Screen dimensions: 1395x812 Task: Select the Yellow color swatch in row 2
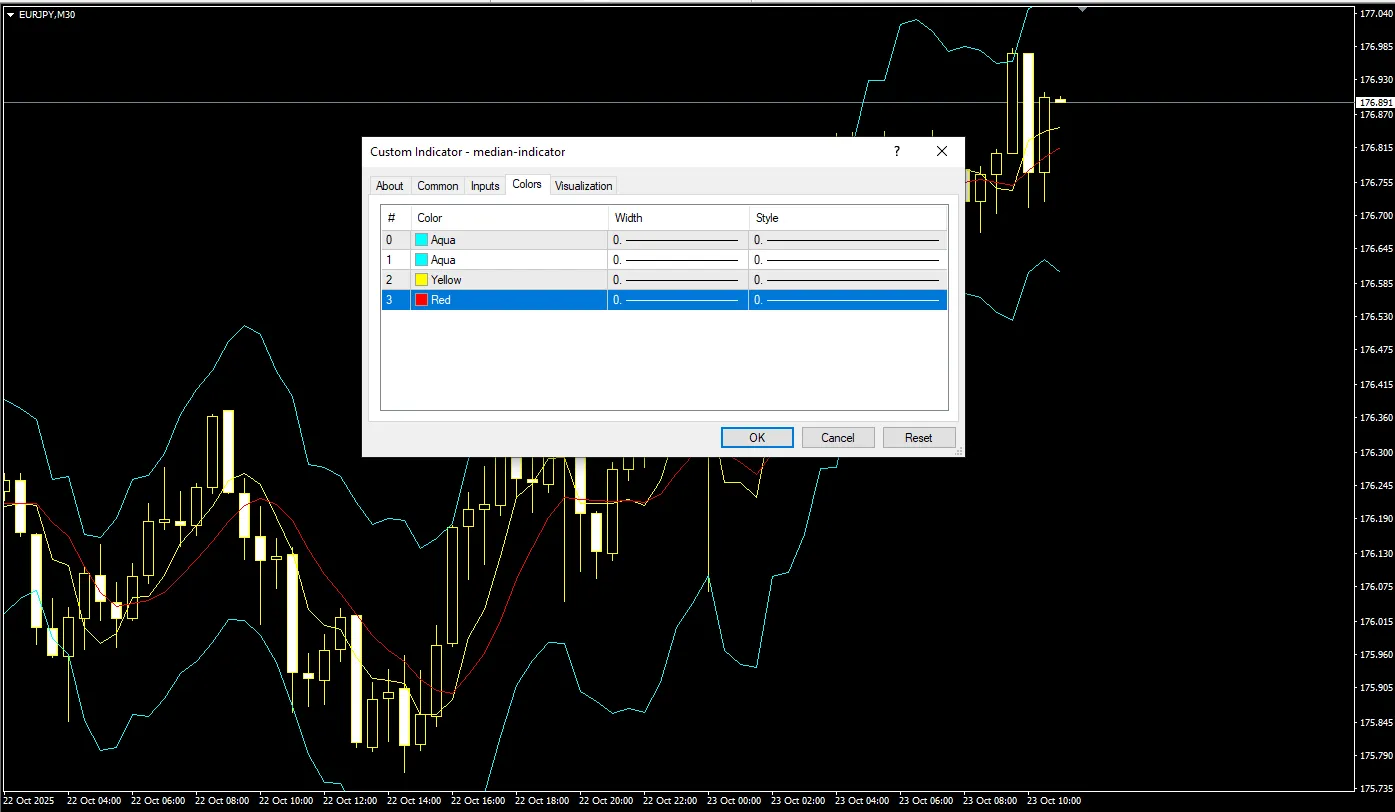pos(421,280)
